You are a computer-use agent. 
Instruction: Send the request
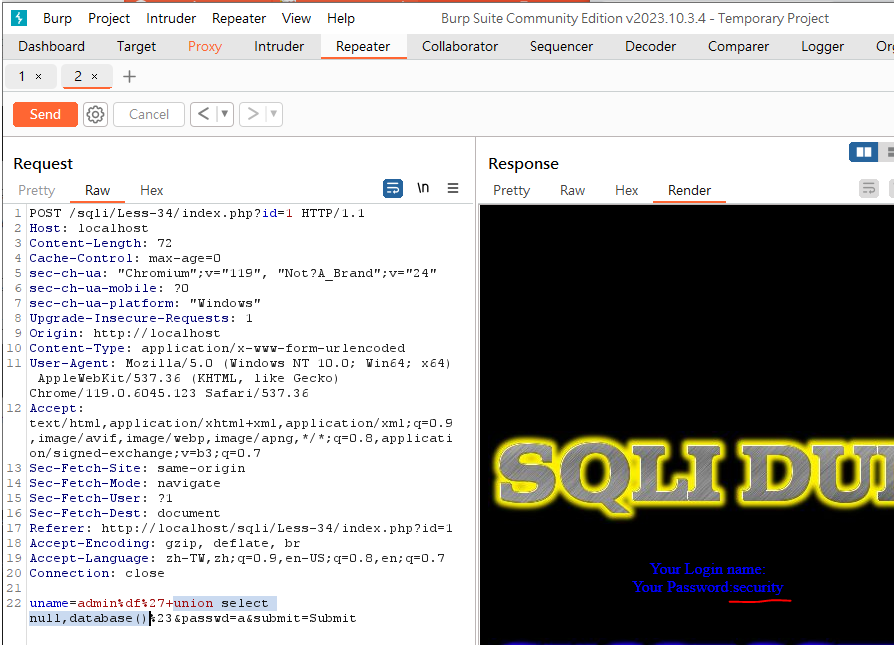(x=45, y=115)
